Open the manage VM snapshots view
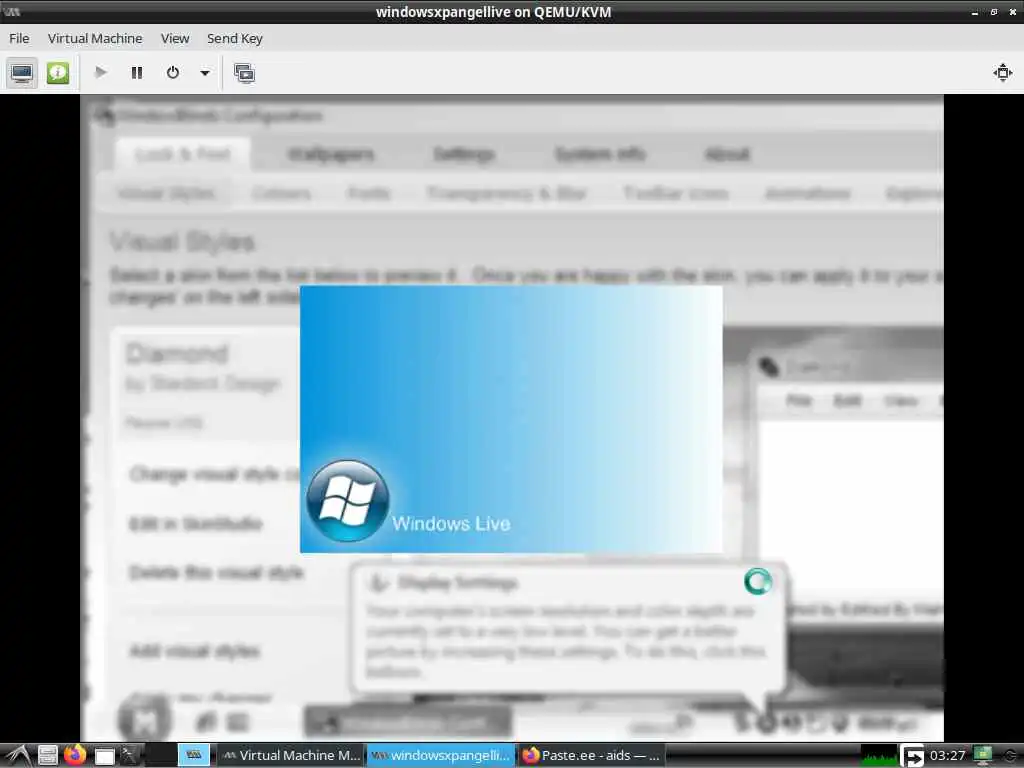 (x=244, y=72)
